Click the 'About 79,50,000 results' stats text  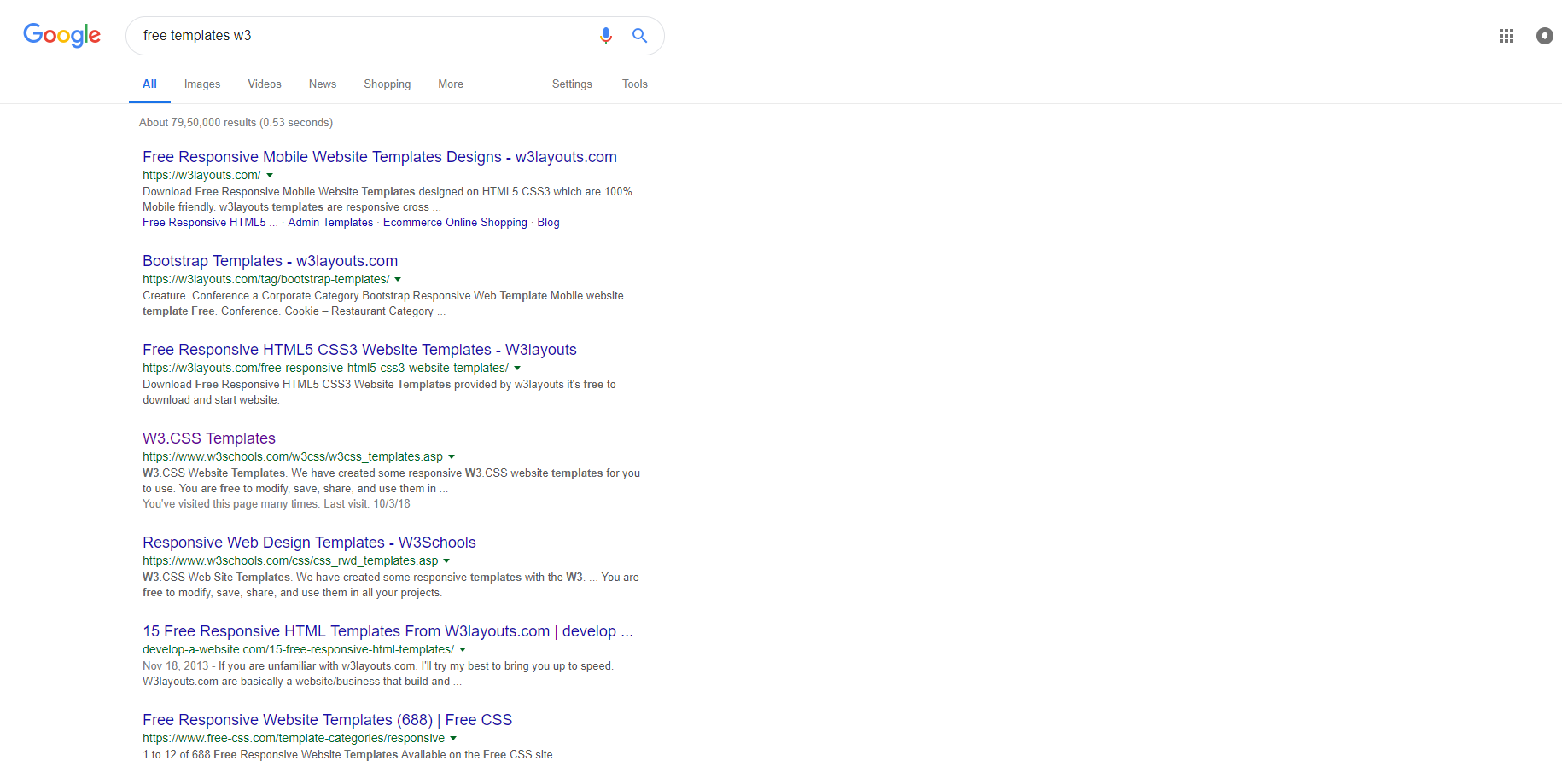(236, 123)
